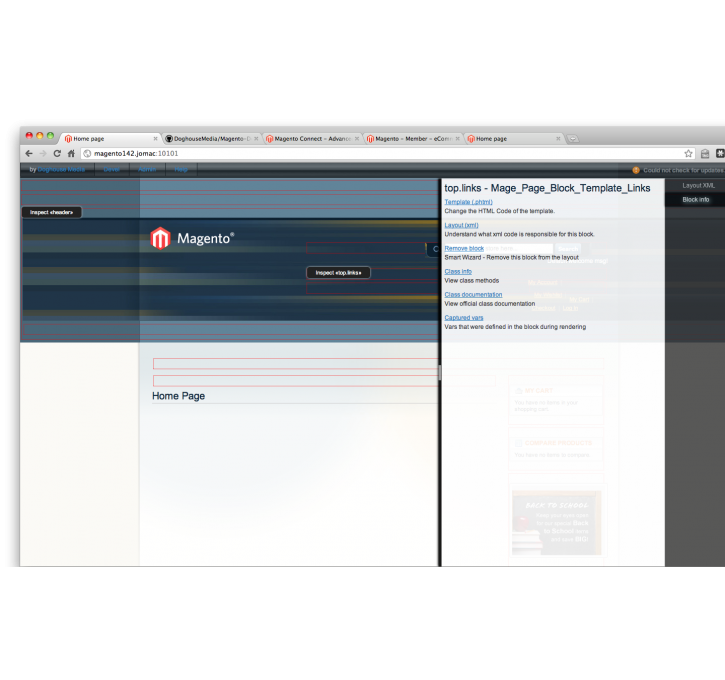
Task: Switch to the last Home page tab
Action: (513, 139)
